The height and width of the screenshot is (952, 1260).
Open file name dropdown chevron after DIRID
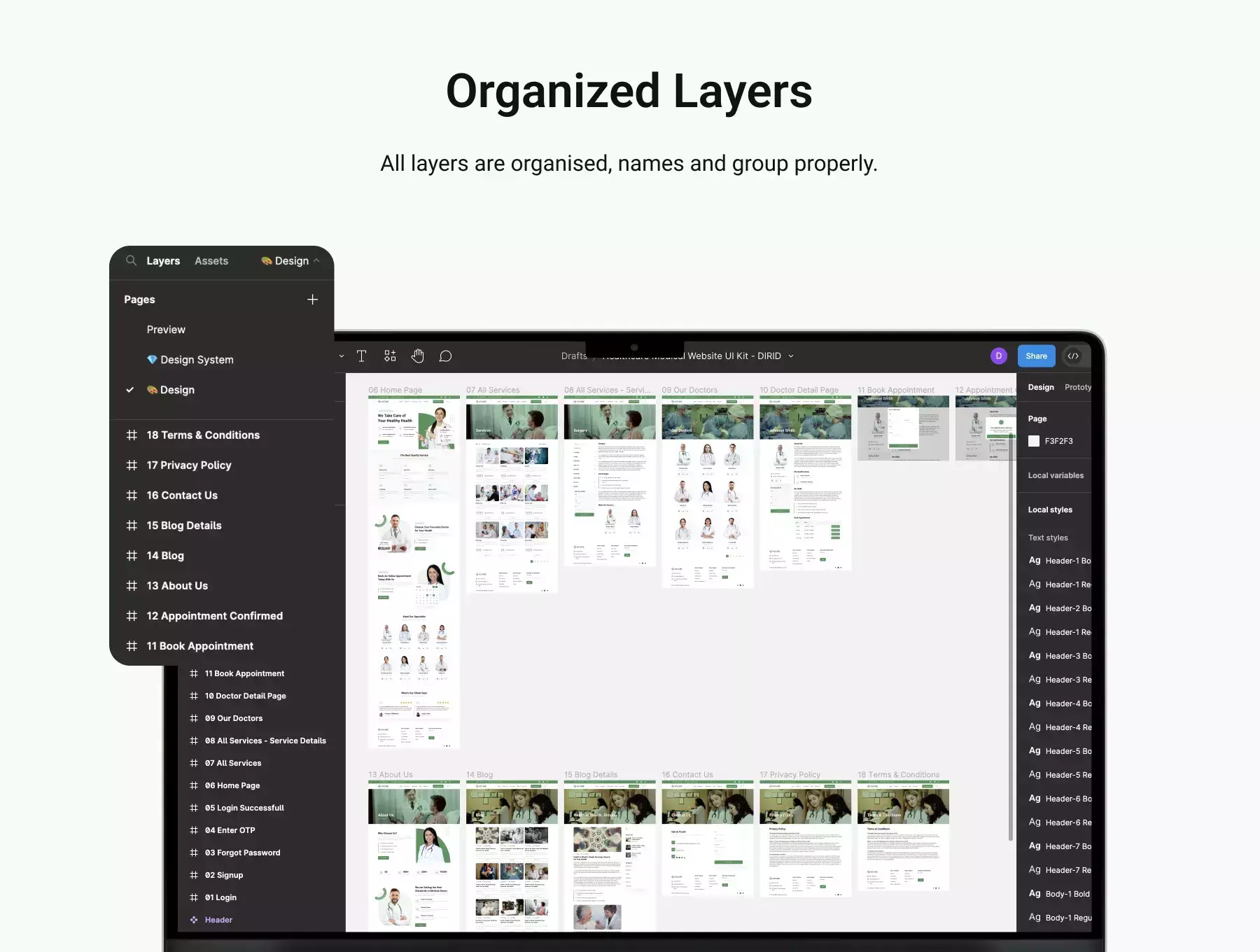[791, 356]
